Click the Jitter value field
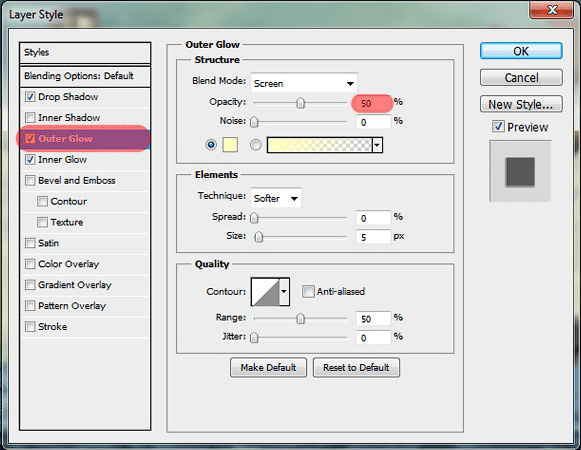The height and width of the screenshot is (450, 581). pyautogui.click(x=374, y=338)
